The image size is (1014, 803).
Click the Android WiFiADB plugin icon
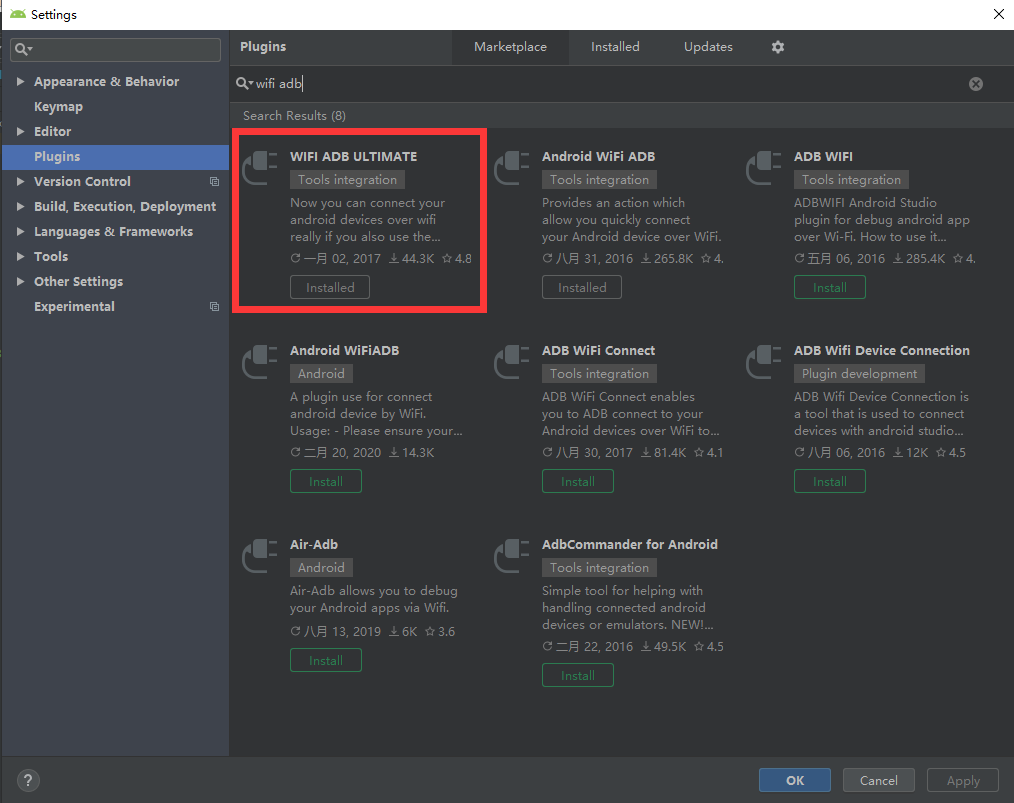tap(261, 361)
